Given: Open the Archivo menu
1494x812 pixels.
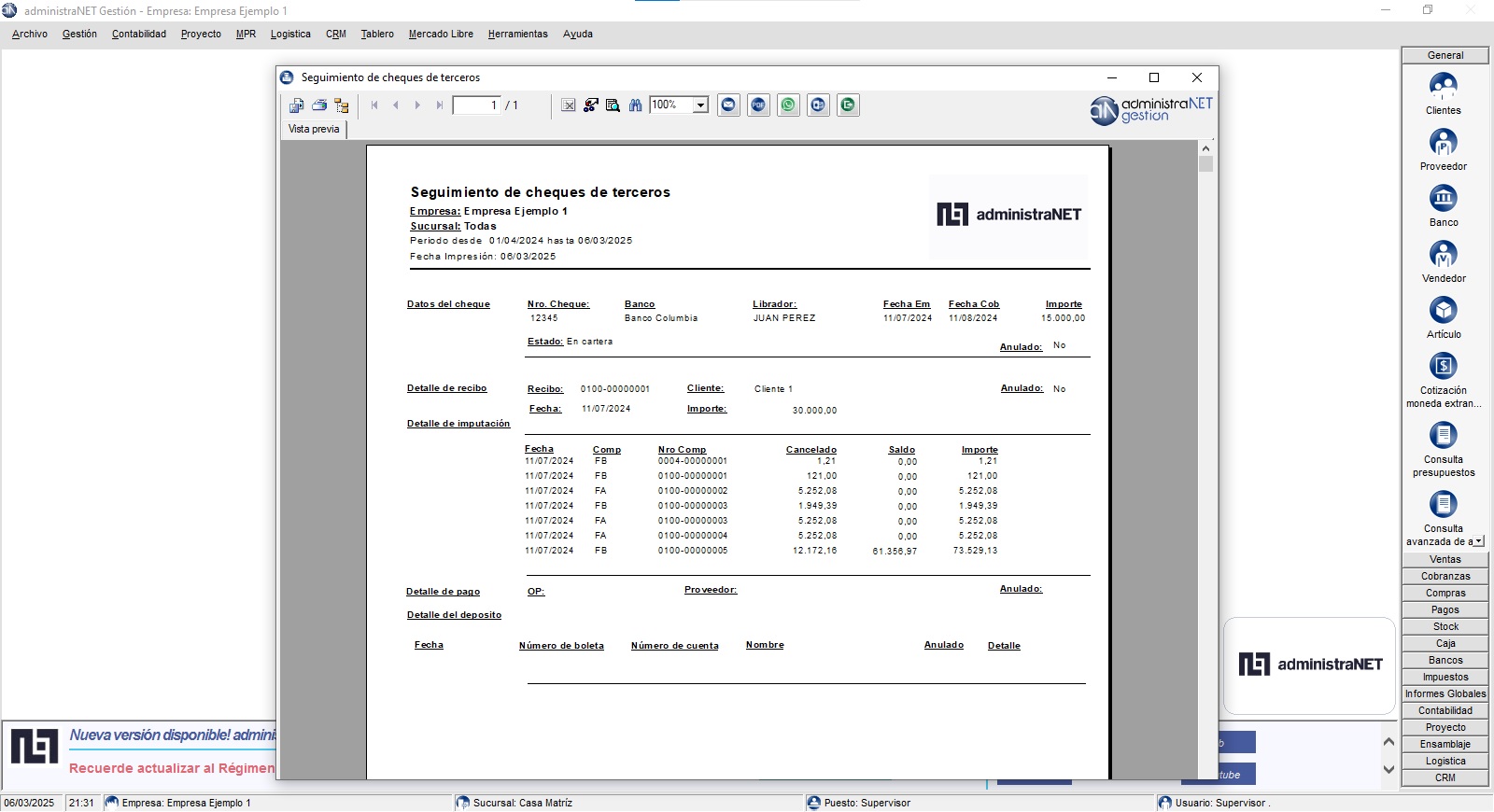Looking at the screenshot, I should coord(30,34).
